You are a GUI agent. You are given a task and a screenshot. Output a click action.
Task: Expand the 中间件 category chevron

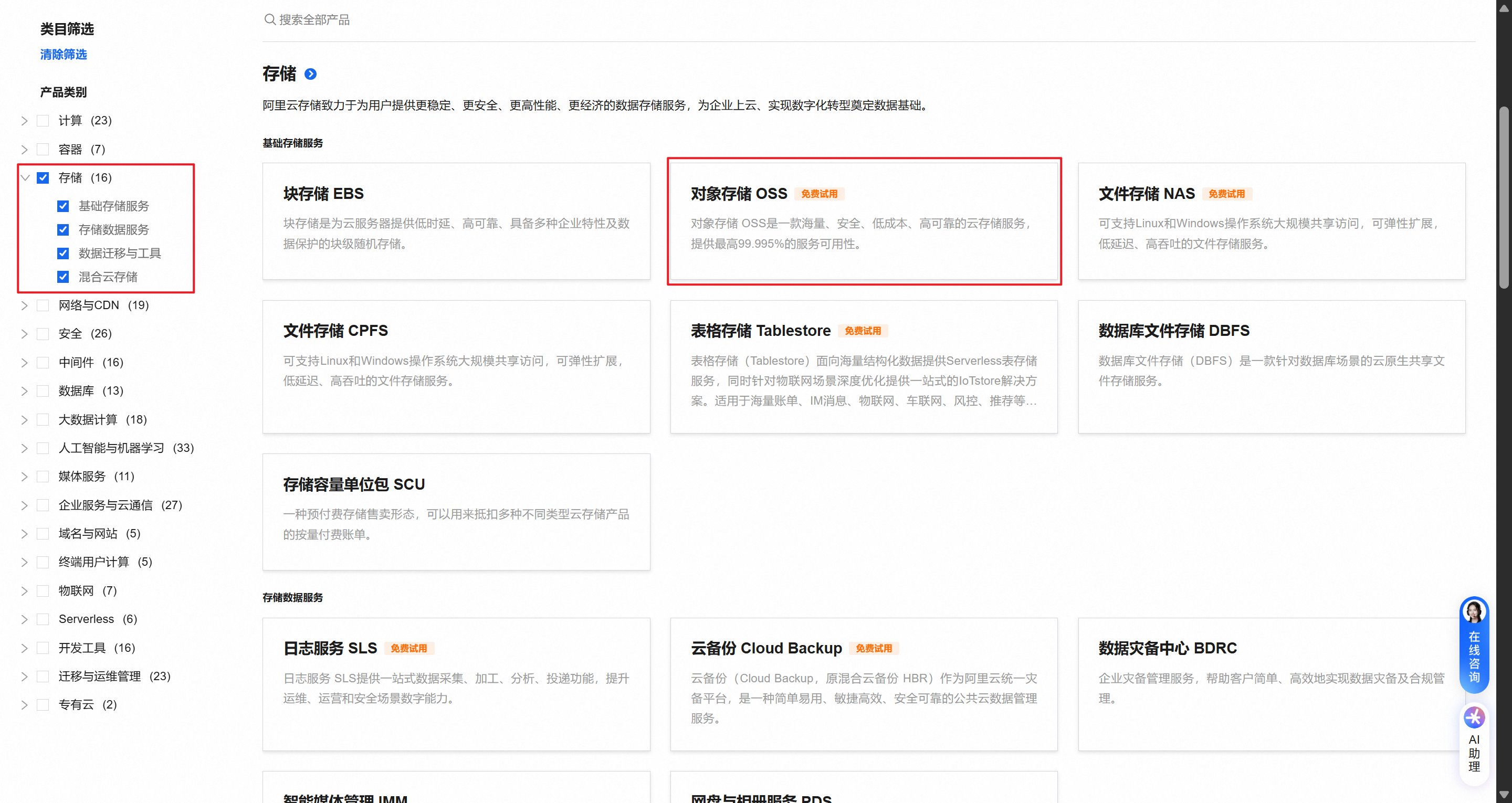(25, 363)
